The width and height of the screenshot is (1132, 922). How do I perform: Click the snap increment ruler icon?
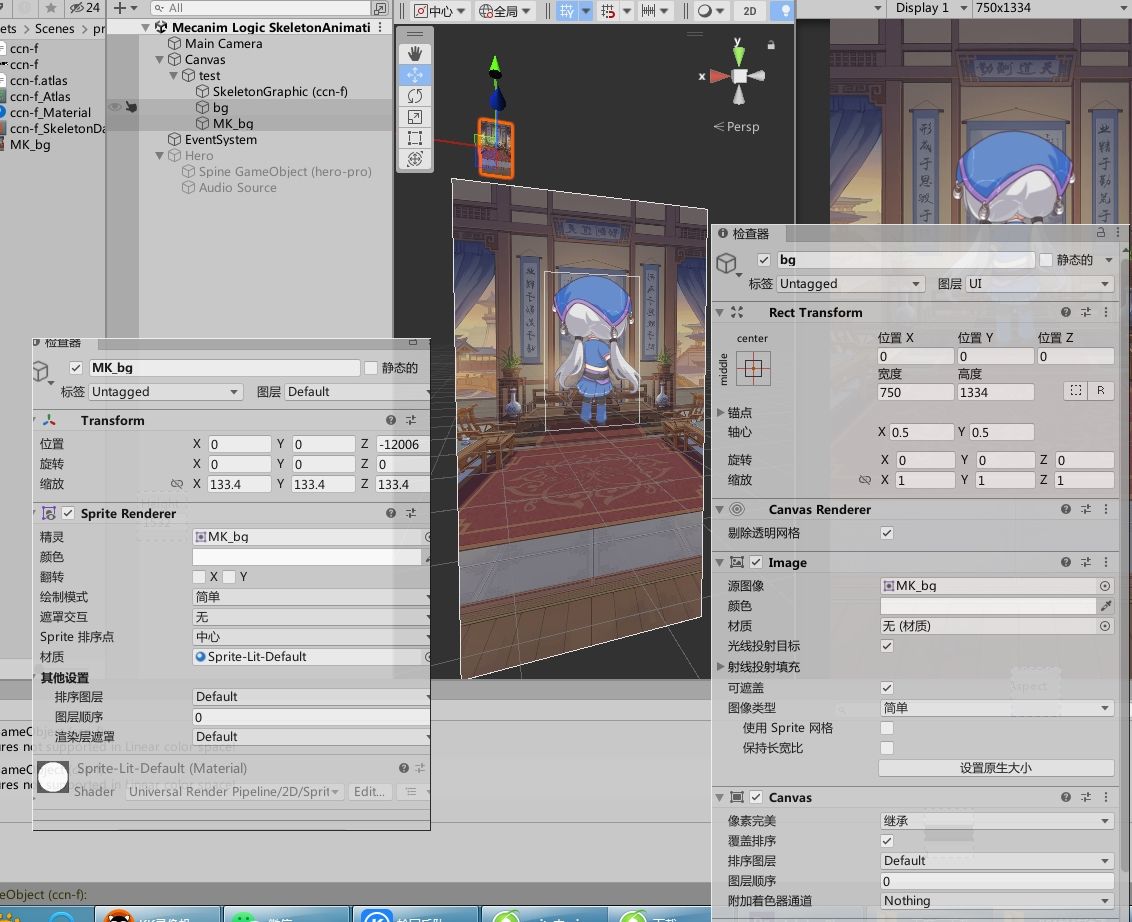point(648,10)
